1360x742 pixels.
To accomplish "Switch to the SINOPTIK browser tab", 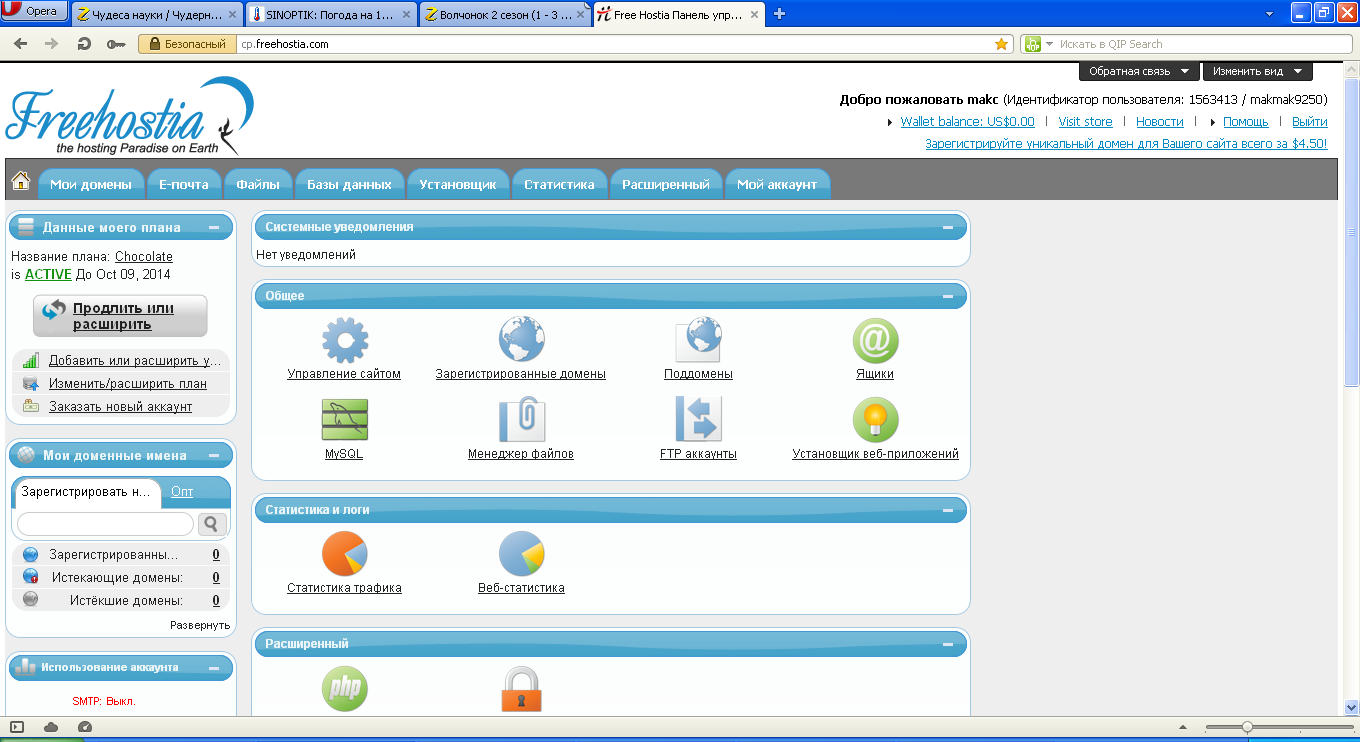I will pos(330,14).
